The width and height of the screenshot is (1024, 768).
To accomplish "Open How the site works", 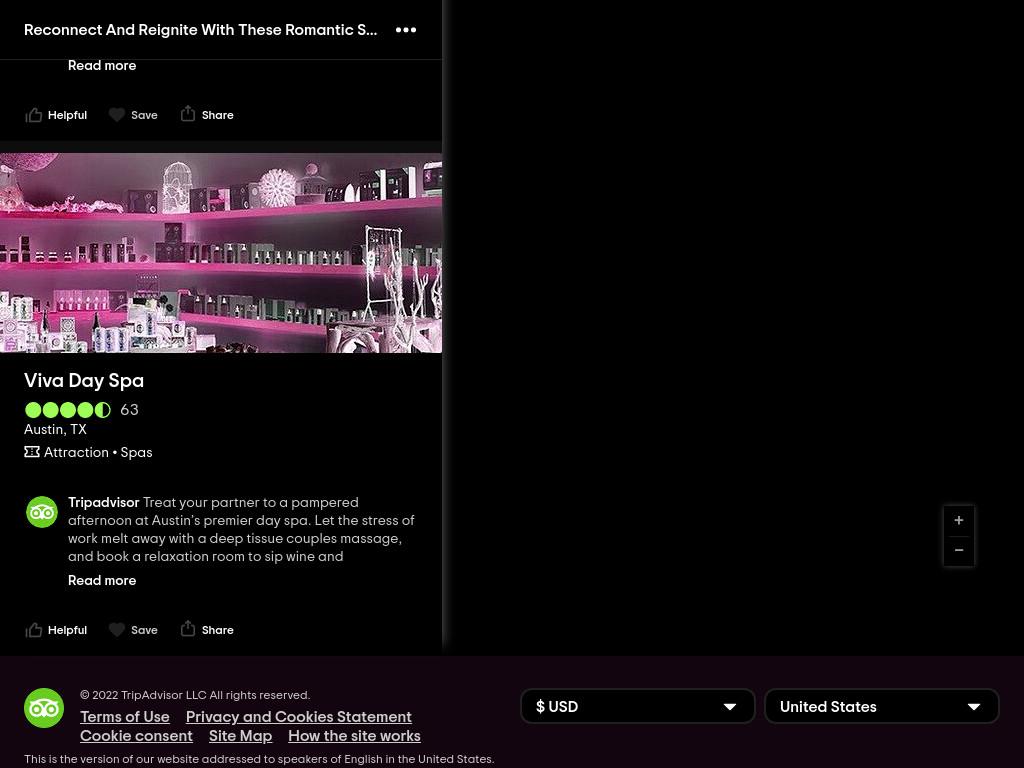I will [354, 736].
